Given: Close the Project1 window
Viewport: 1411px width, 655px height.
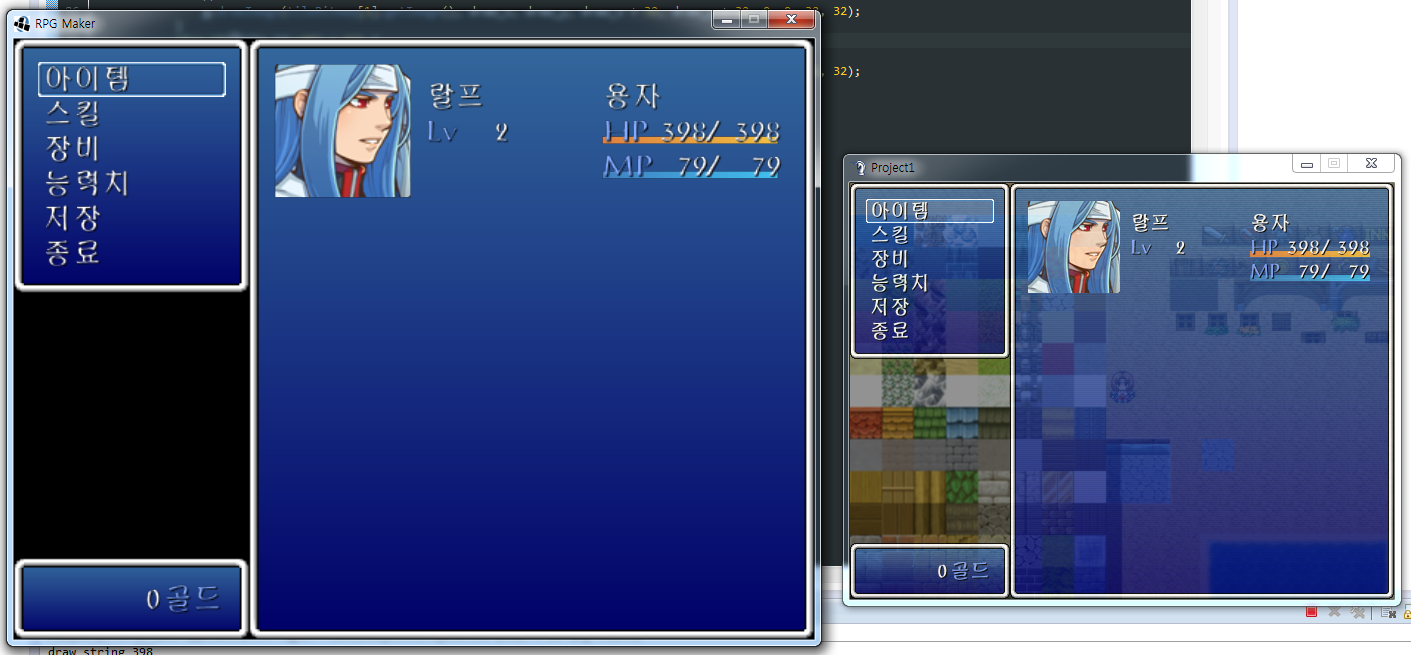Looking at the screenshot, I should point(1372,163).
